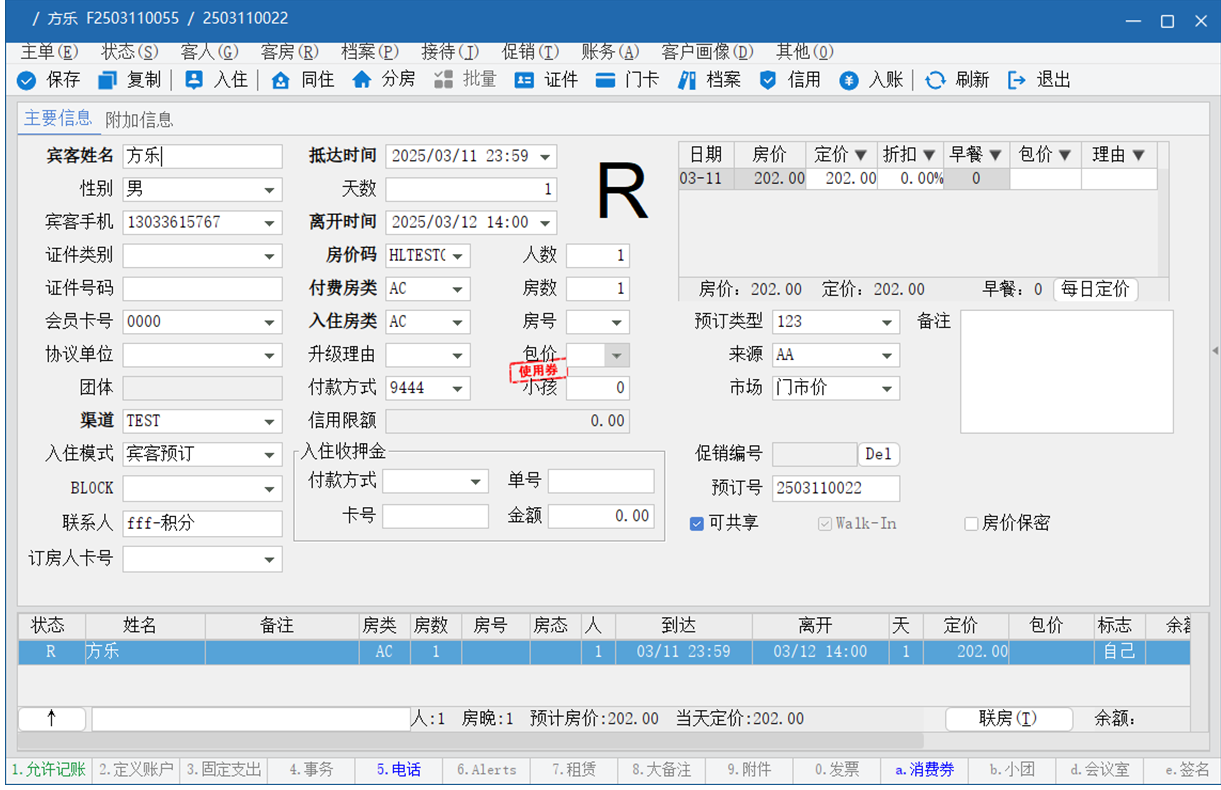Click the 天数 days input field
The height and width of the screenshot is (790, 1221).
click(x=471, y=189)
